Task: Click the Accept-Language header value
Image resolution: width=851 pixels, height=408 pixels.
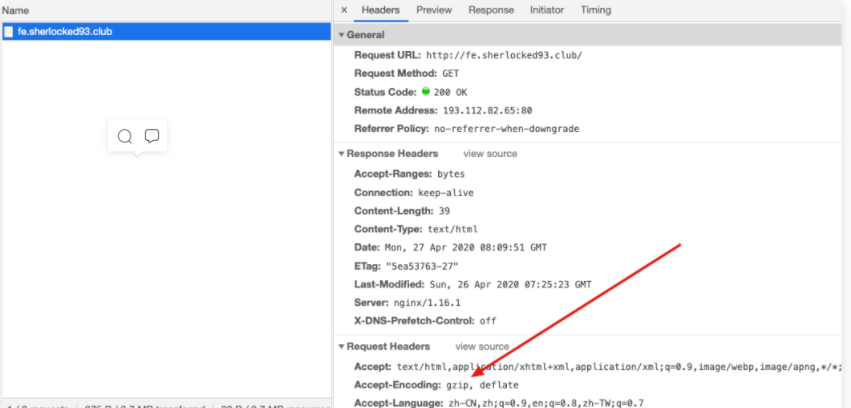Action: pyautogui.click(x=547, y=404)
